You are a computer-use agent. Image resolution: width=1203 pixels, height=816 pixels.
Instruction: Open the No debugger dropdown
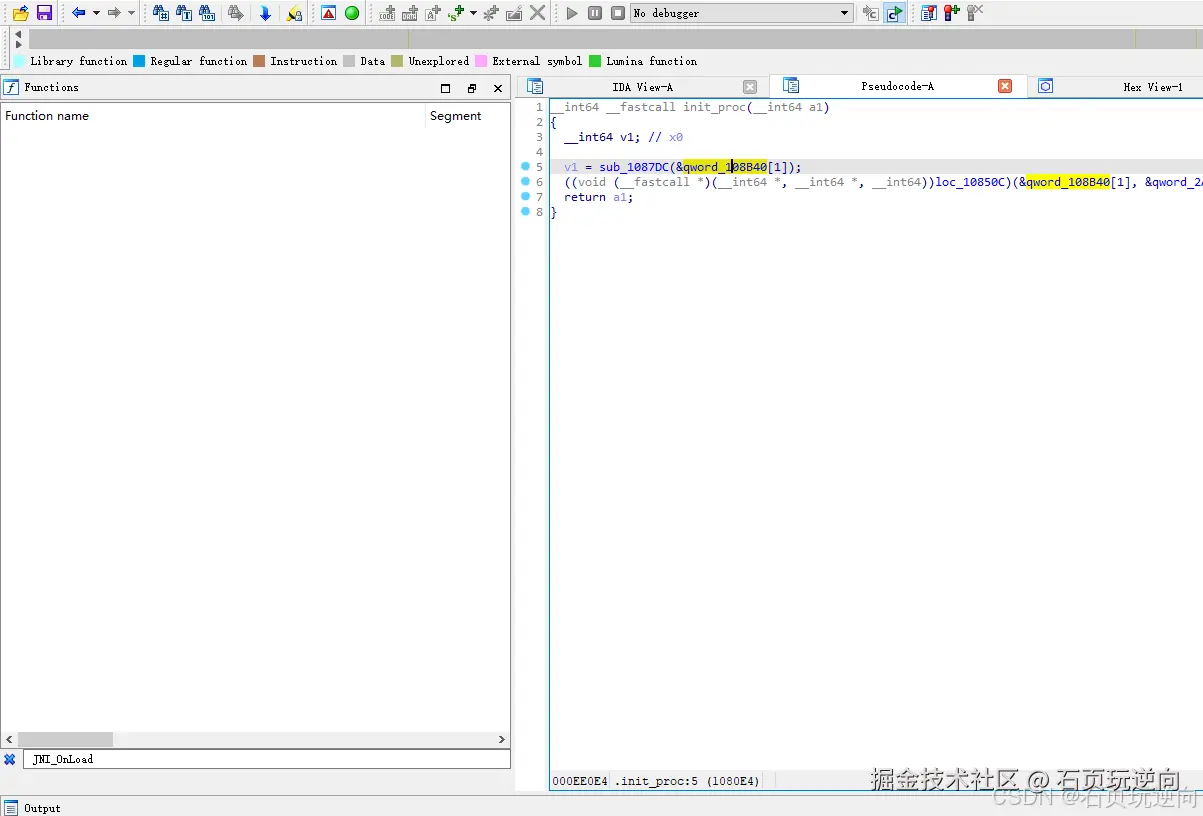[742, 13]
